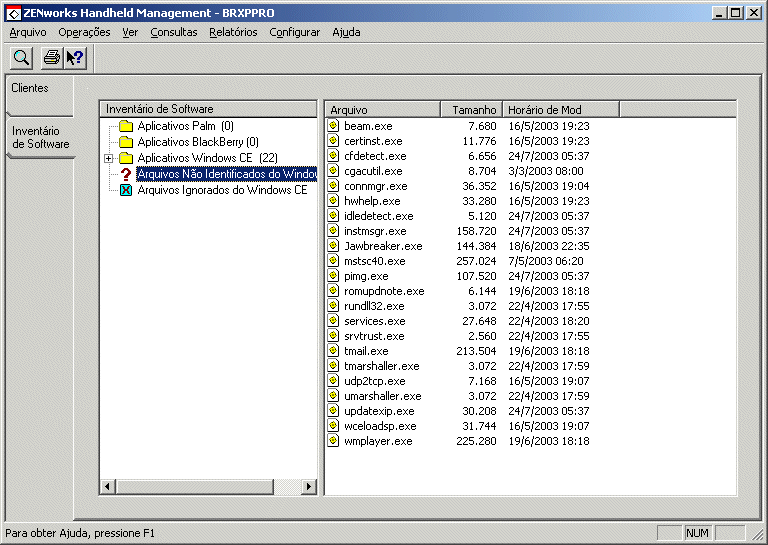Click the tree scrollbar left arrow
The height and width of the screenshot is (545, 768).
pos(108,487)
